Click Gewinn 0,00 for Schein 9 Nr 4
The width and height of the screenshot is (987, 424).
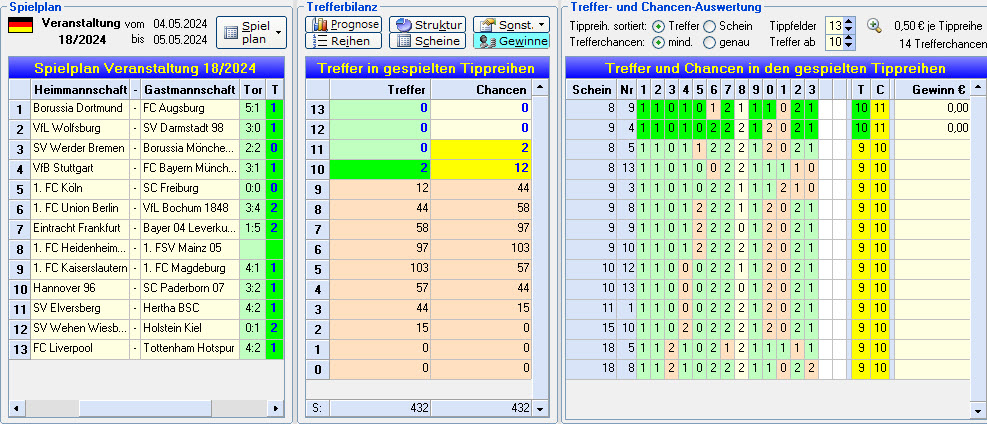coord(932,128)
